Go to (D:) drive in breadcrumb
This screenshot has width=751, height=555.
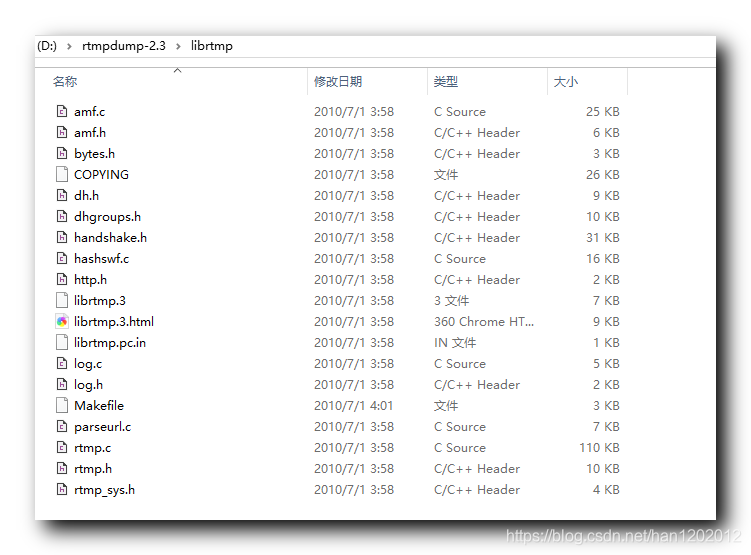(47, 46)
